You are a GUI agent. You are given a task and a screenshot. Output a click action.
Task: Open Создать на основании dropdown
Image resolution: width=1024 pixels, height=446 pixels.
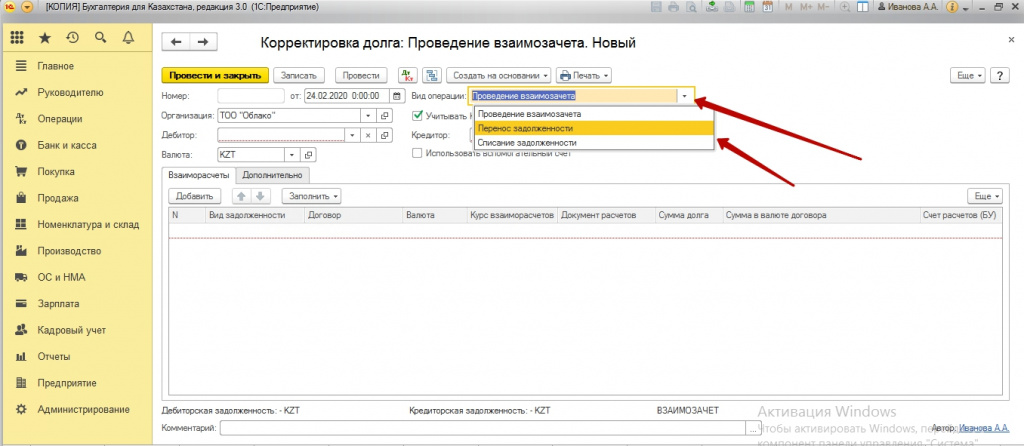(x=499, y=75)
